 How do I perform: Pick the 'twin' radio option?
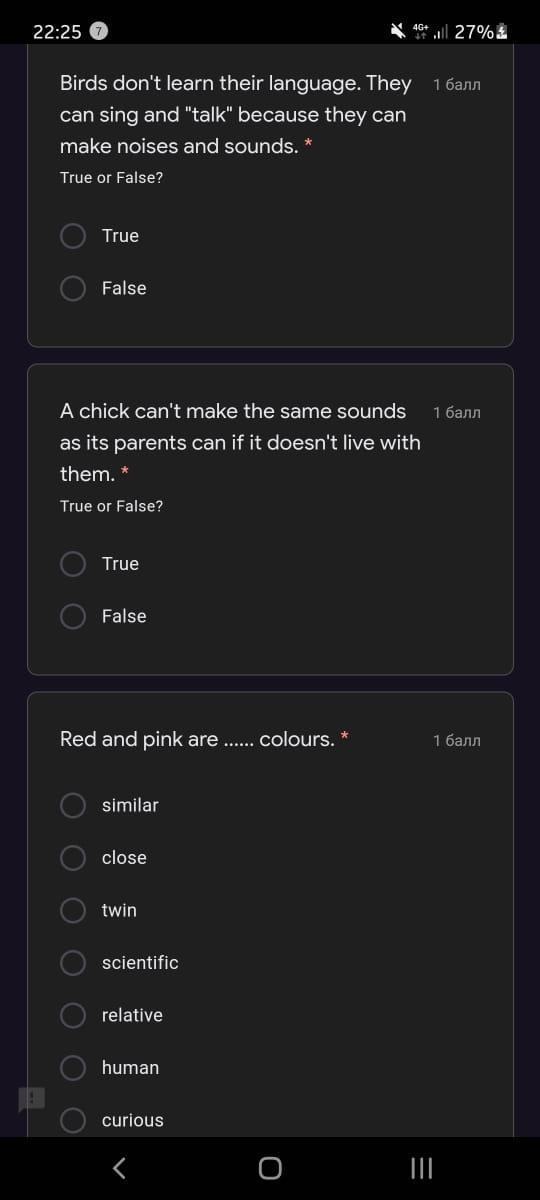coord(98,910)
